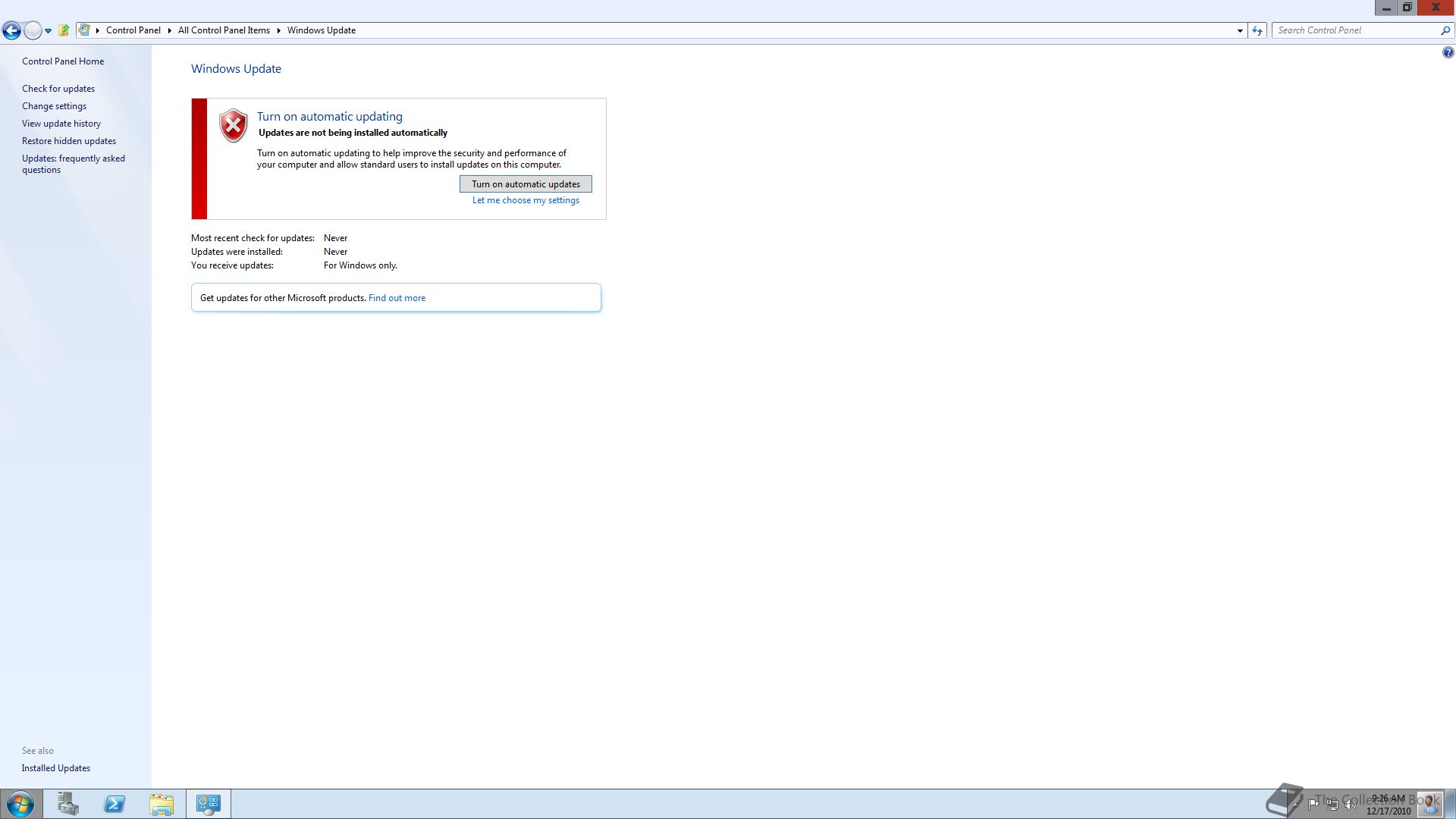The width and height of the screenshot is (1456, 819).
Task: Open help with the blue question mark
Action: pos(1448,53)
